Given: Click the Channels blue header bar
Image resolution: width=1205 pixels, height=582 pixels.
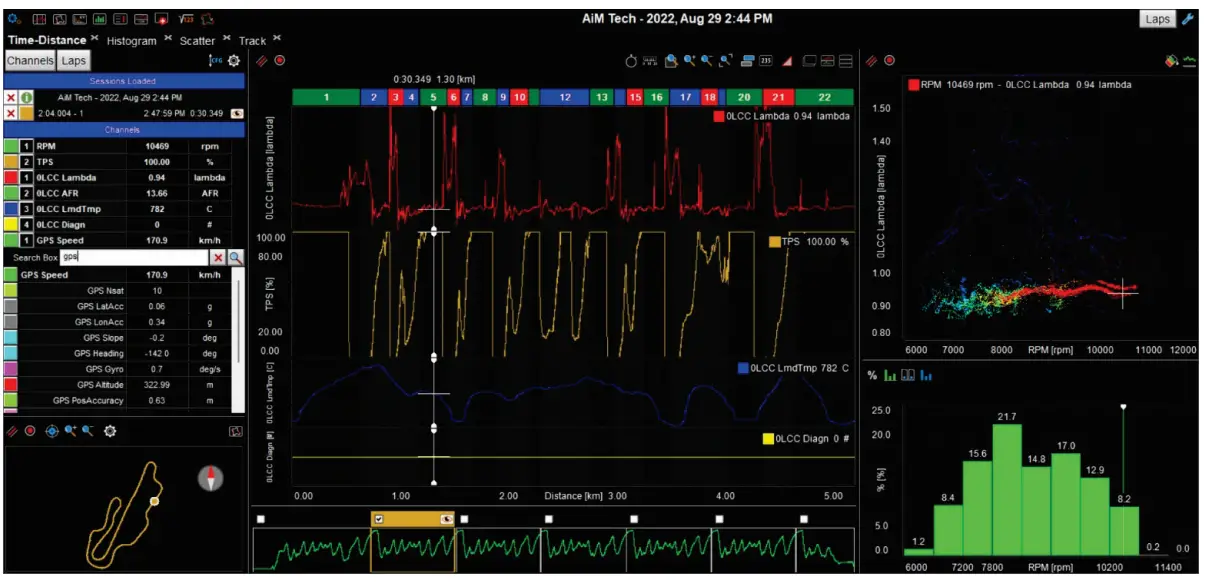Looking at the screenshot, I should pyautogui.click(x=125, y=129).
